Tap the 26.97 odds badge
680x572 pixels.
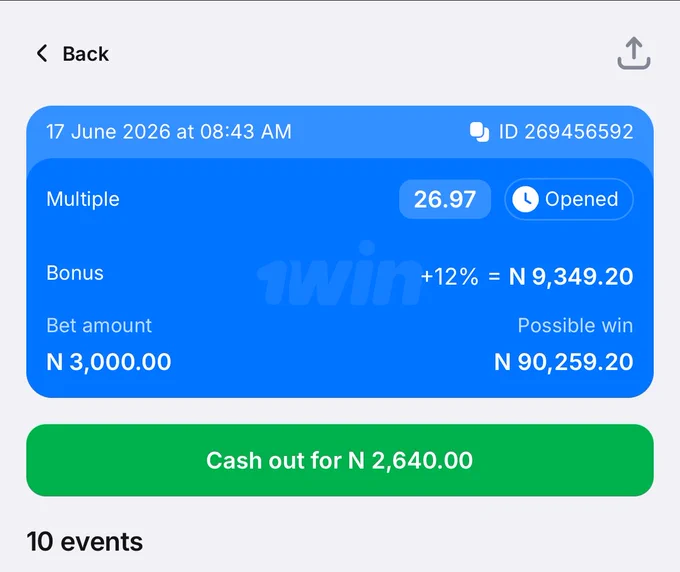(445, 199)
